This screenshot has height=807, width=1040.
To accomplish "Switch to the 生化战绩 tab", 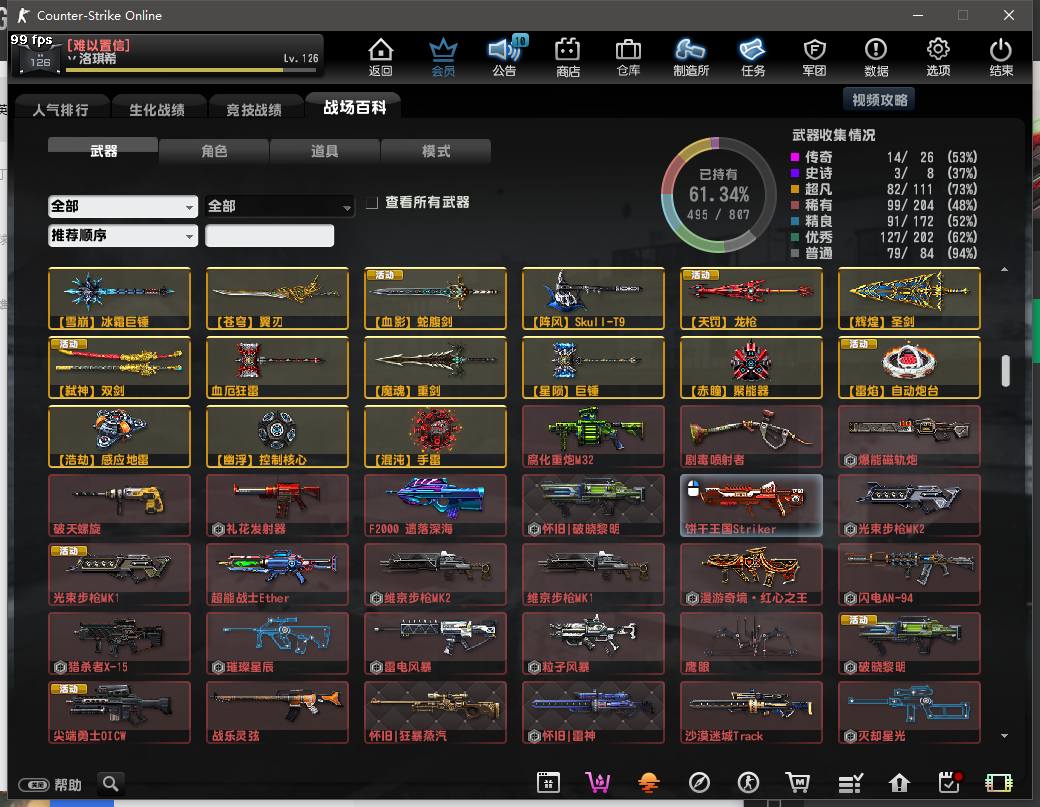I will click(x=157, y=109).
